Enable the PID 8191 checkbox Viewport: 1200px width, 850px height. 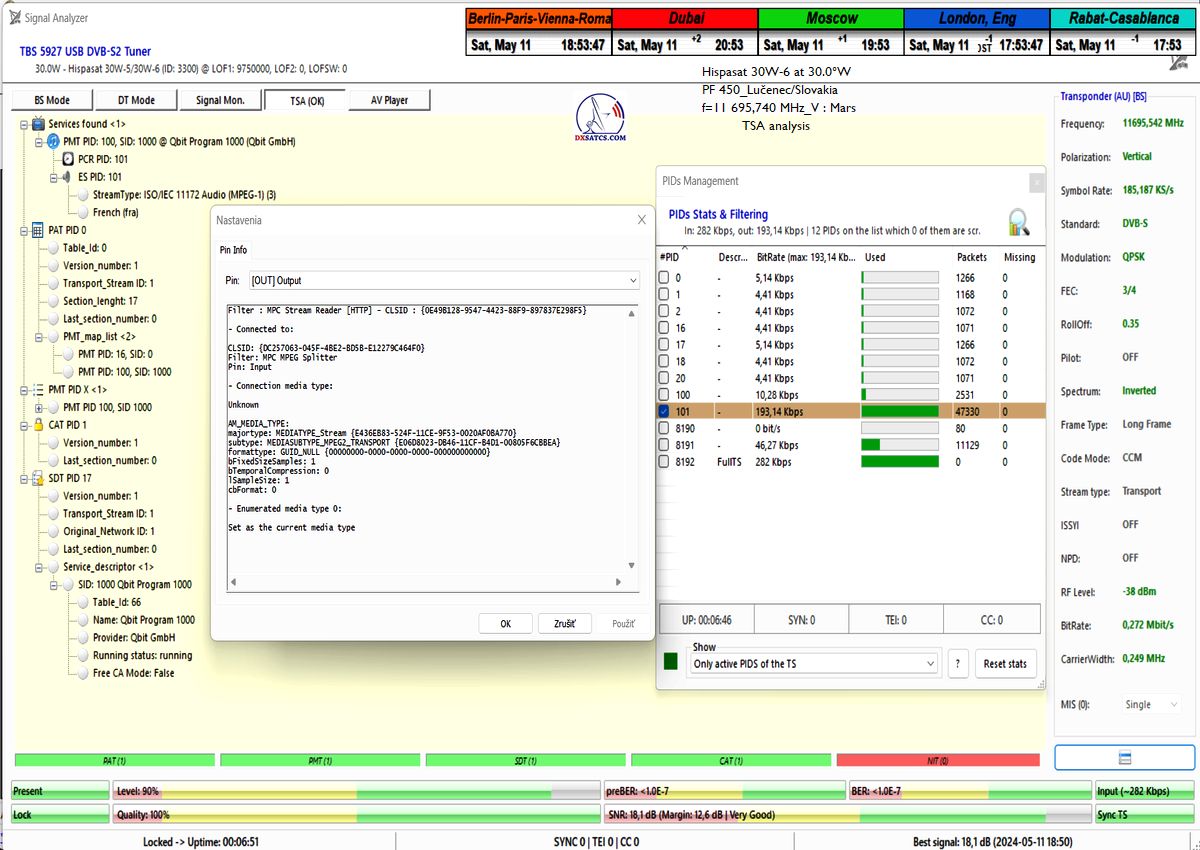click(664, 445)
